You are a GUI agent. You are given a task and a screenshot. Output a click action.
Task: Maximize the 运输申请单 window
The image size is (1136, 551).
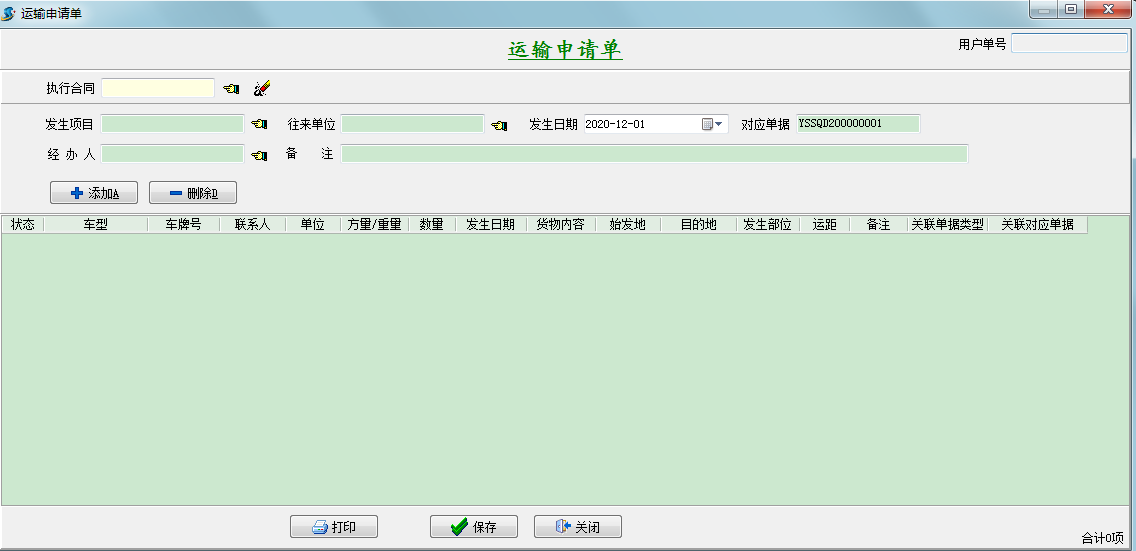[x=1070, y=9]
